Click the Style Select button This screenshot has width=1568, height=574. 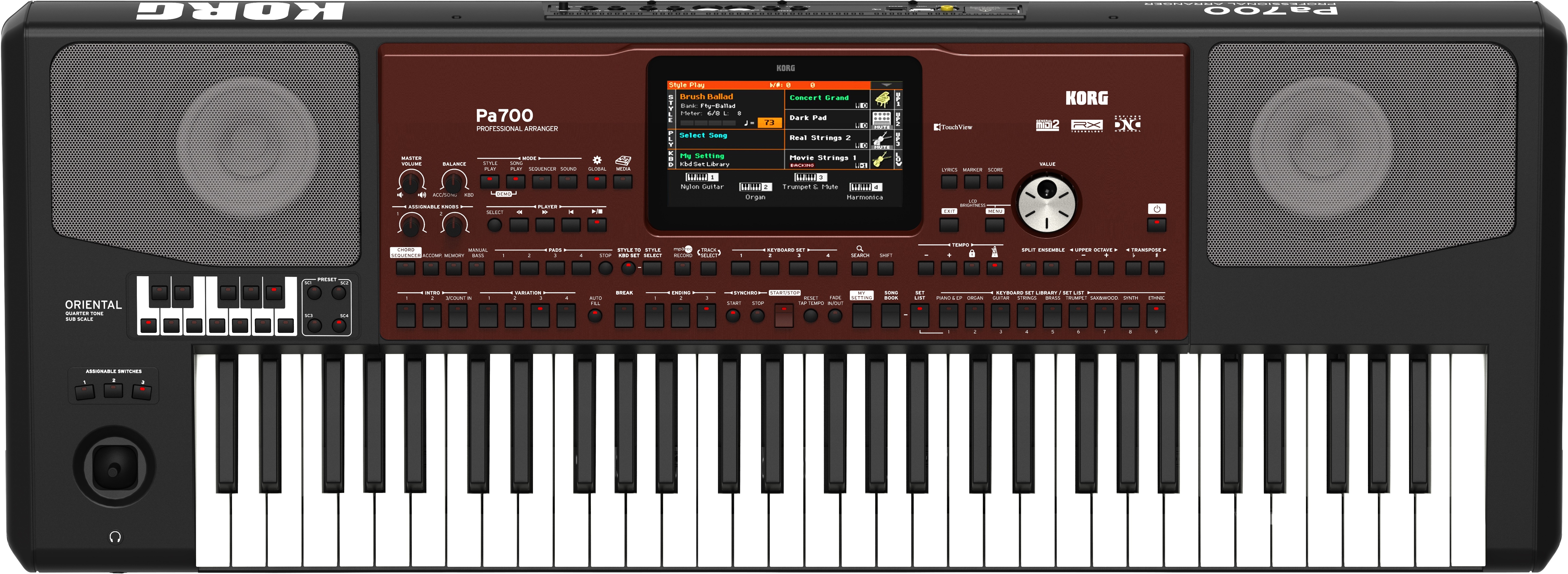652,268
